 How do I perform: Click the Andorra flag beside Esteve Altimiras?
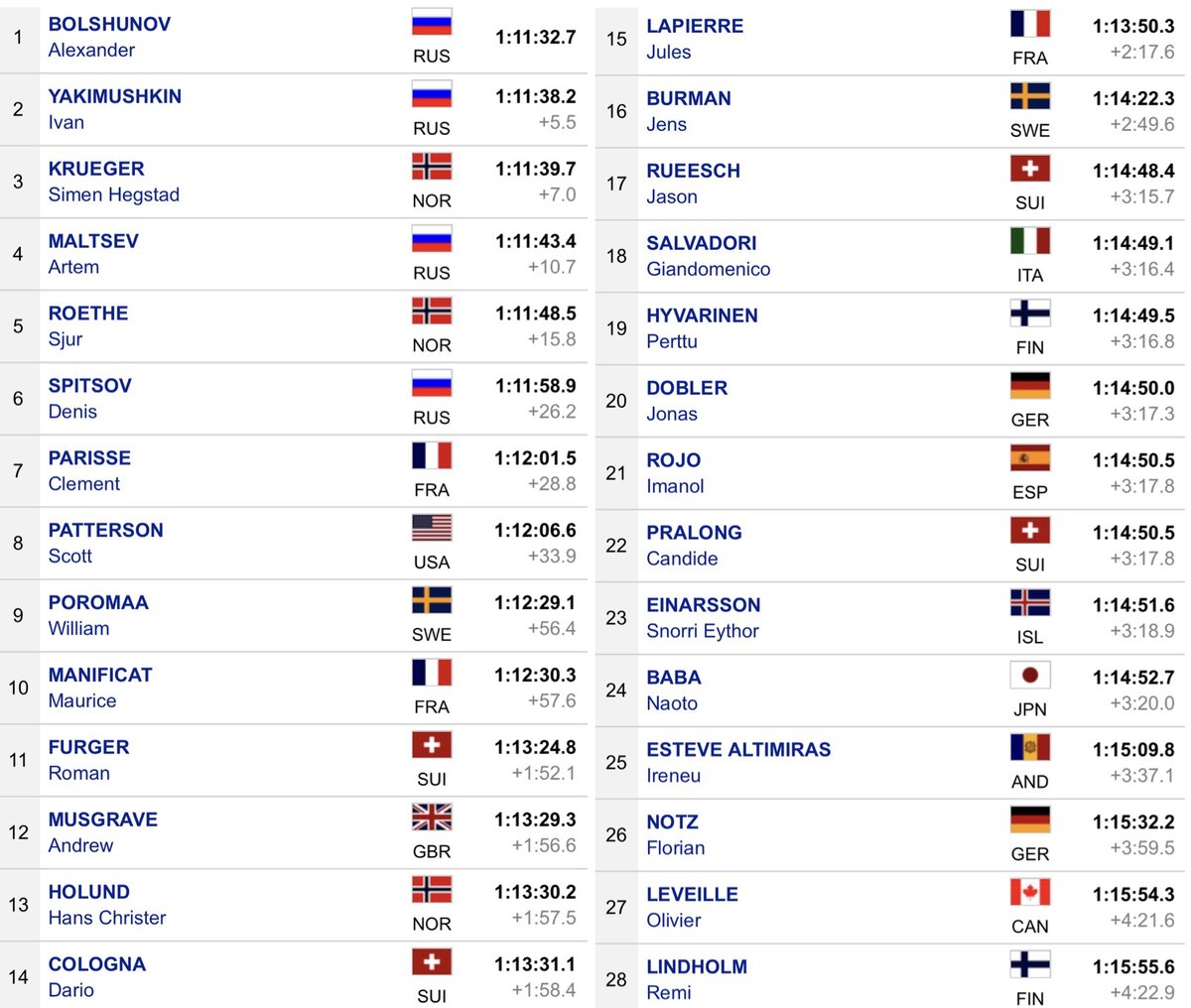coord(1030,748)
